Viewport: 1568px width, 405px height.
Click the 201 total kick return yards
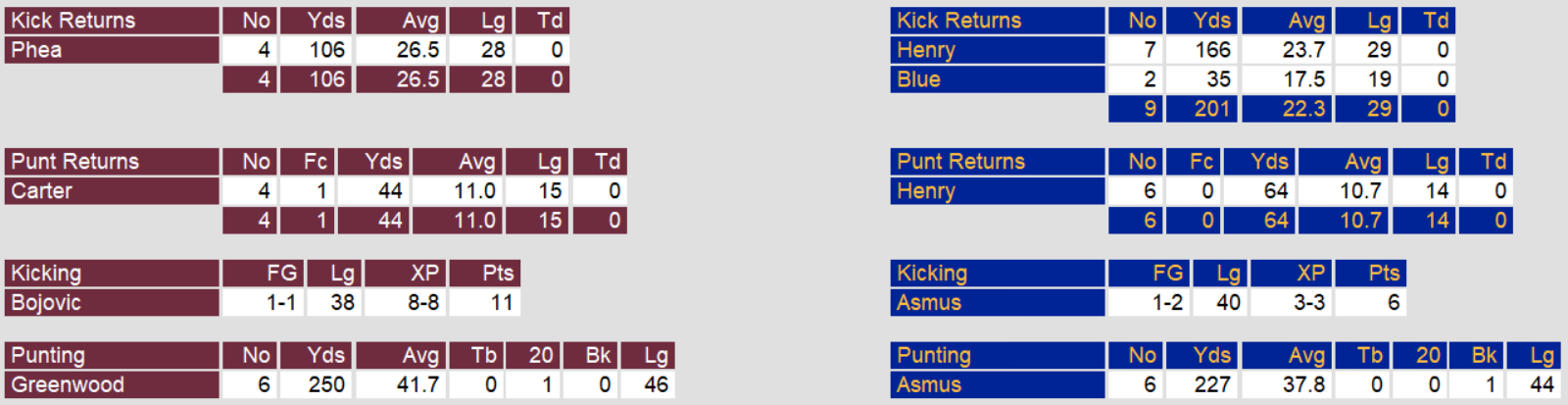pos(1211,109)
